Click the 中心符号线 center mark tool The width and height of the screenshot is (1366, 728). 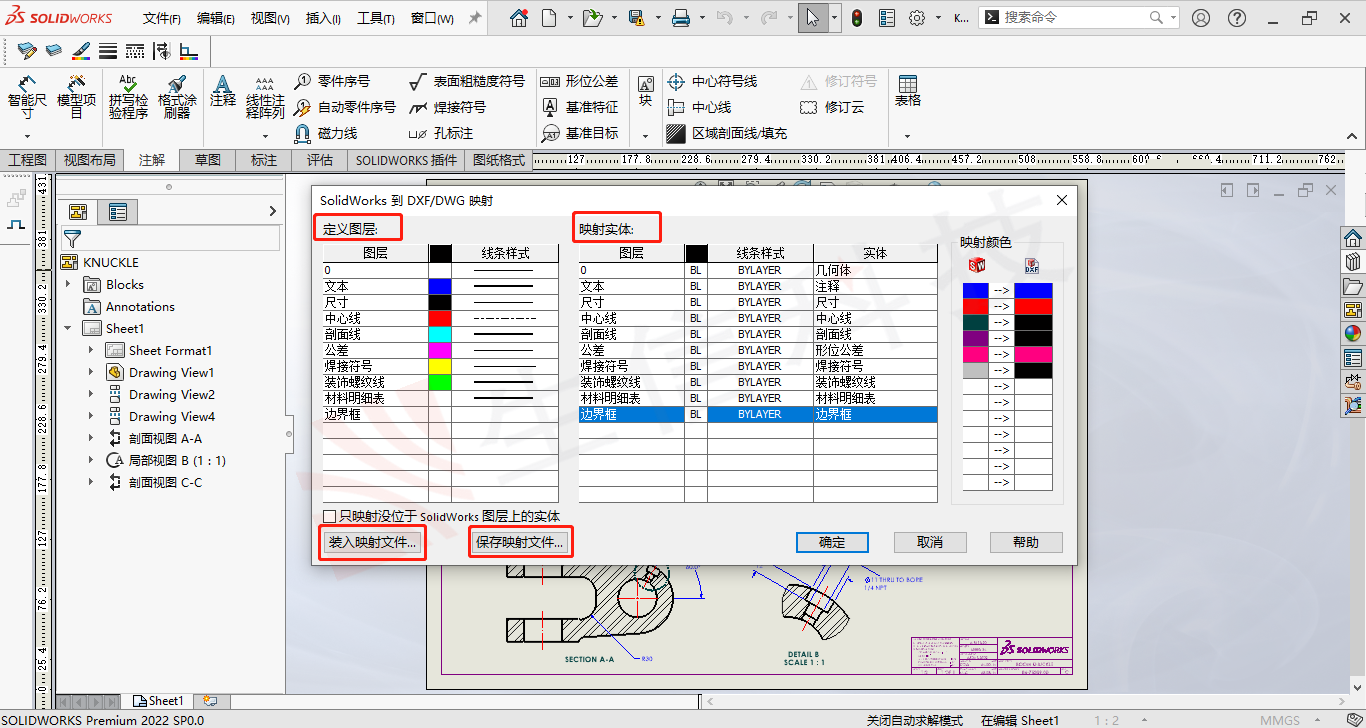click(712, 81)
